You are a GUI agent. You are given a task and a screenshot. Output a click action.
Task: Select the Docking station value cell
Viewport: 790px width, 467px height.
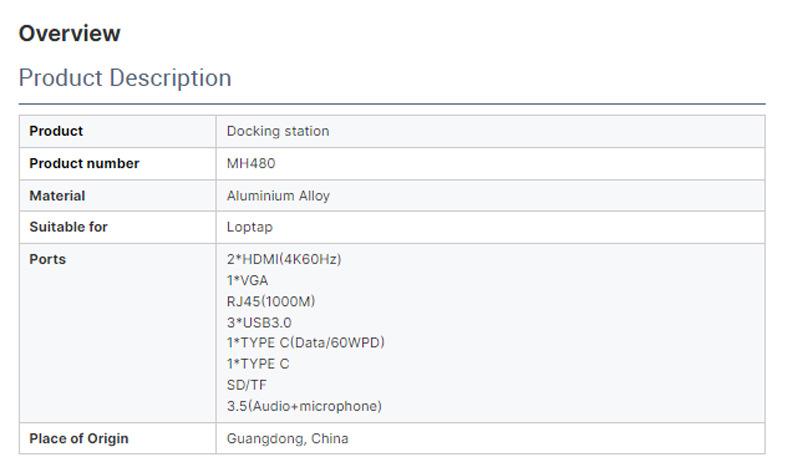[278, 131]
